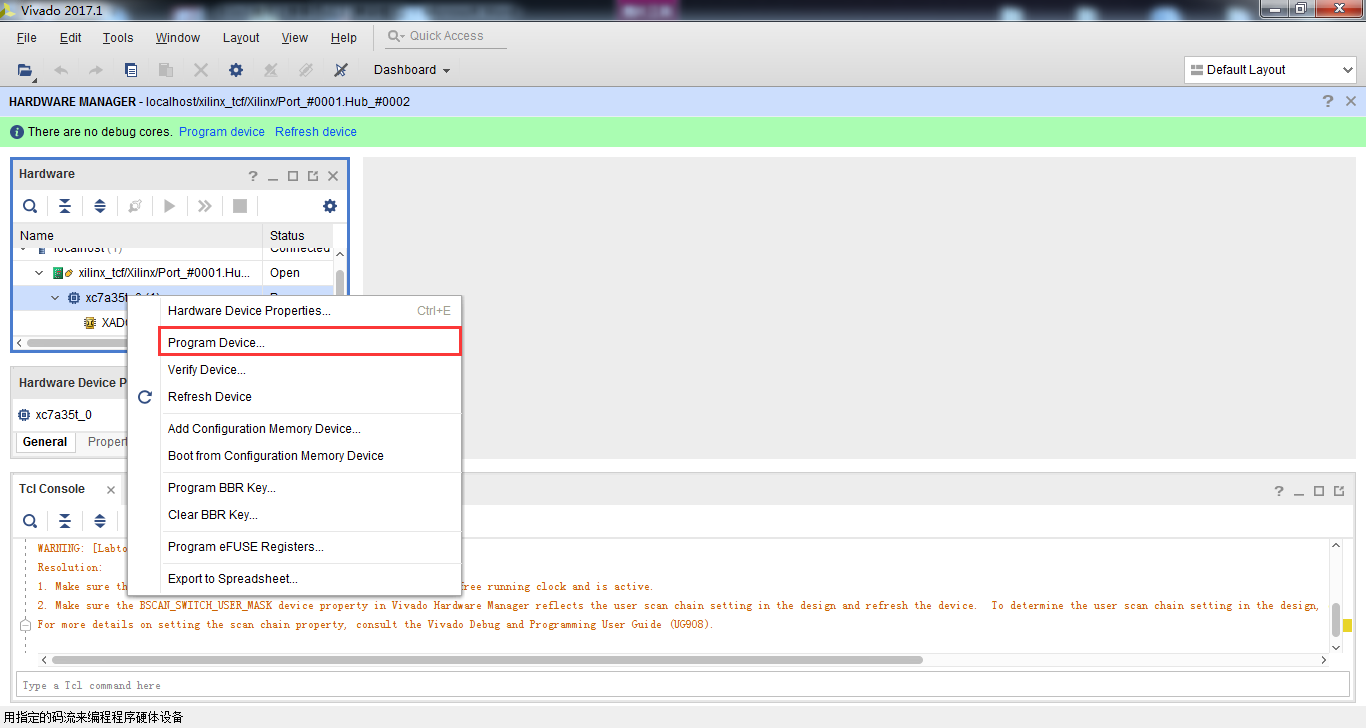
Task: Collapse the xc7a35t_0 tree node
Action: tap(55, 298)
